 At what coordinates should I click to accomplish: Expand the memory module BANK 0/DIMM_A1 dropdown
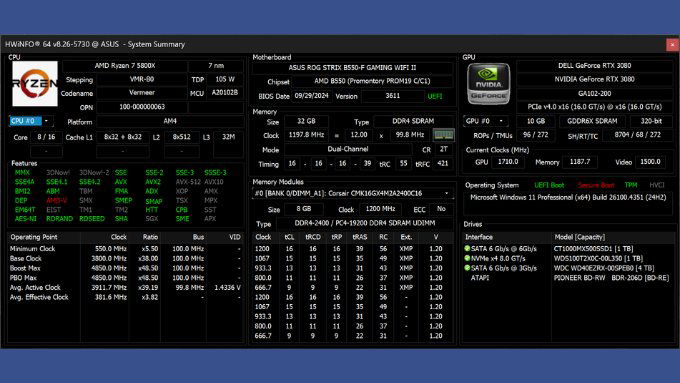point(447,193)
